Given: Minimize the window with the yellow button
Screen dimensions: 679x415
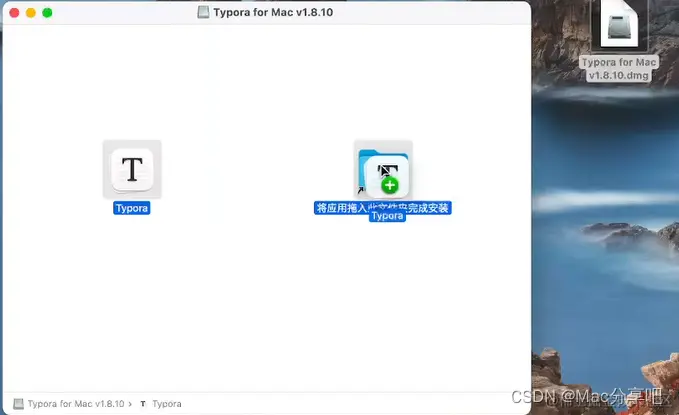Looking at the screenshot, I should coord(31,13).
